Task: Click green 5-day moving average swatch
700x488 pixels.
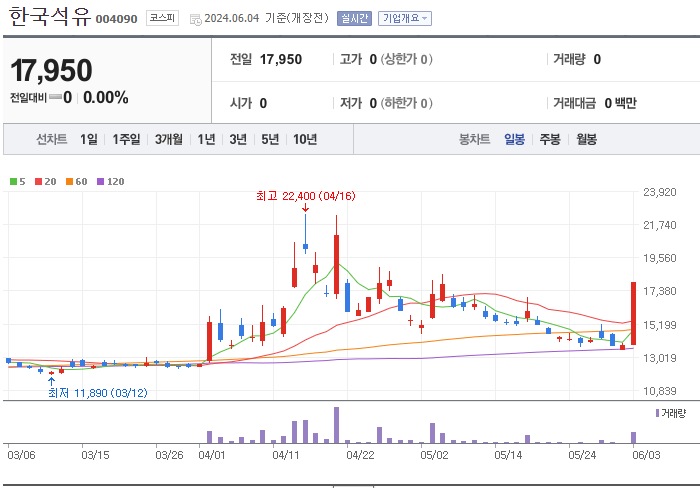Action: (13, 181)
